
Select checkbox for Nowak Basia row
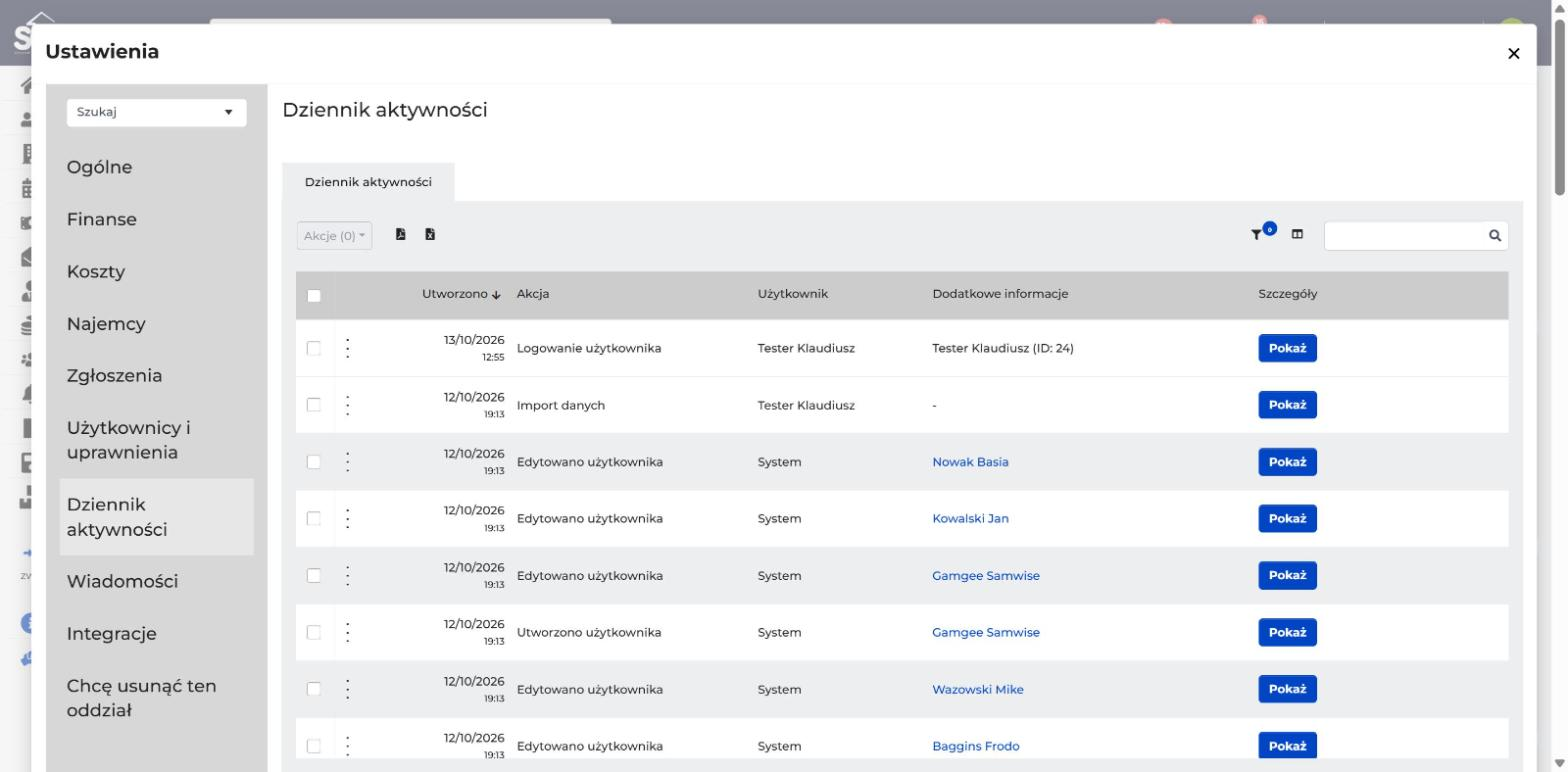coord(314,462)
